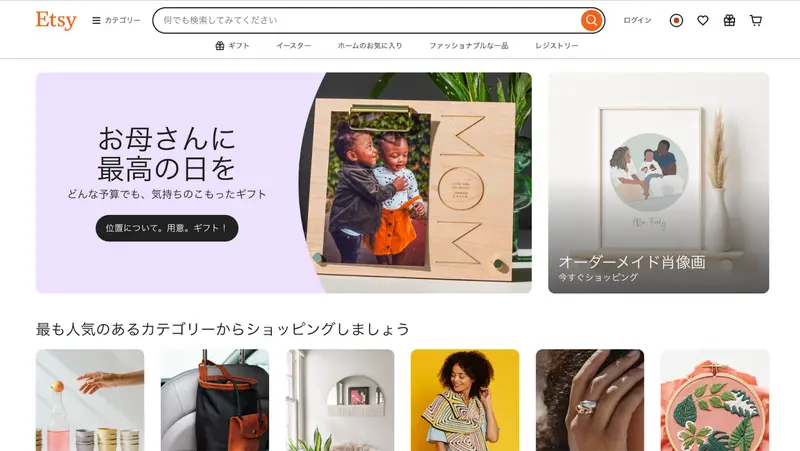The height and width of the screenshot is (451, 800).
Task: Click the Etsy logo
Action: pyautogui.click(x=56, y=20)
